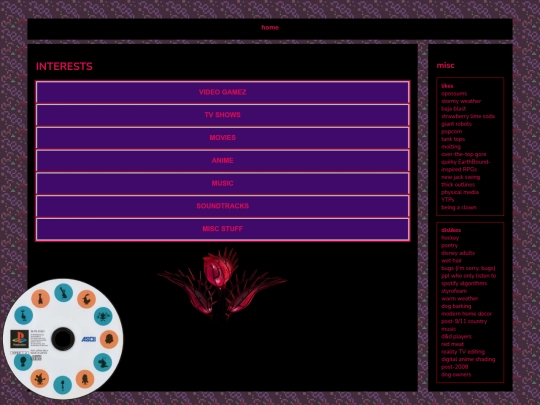The height and width of the screenshot is (405, 540).
Task: Click "new jack swing" in likes
Action: (x=460, y=177)
